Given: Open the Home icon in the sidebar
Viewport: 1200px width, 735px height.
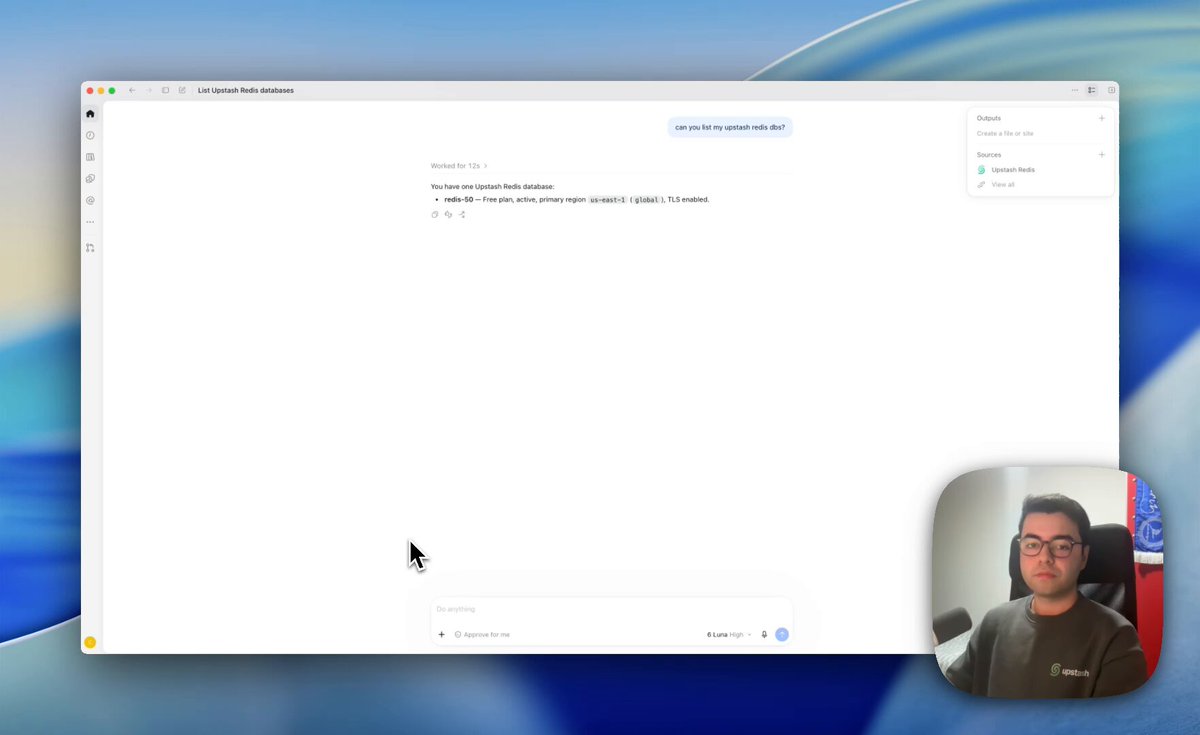Looking at the screenshot, I should pos(90,114).
